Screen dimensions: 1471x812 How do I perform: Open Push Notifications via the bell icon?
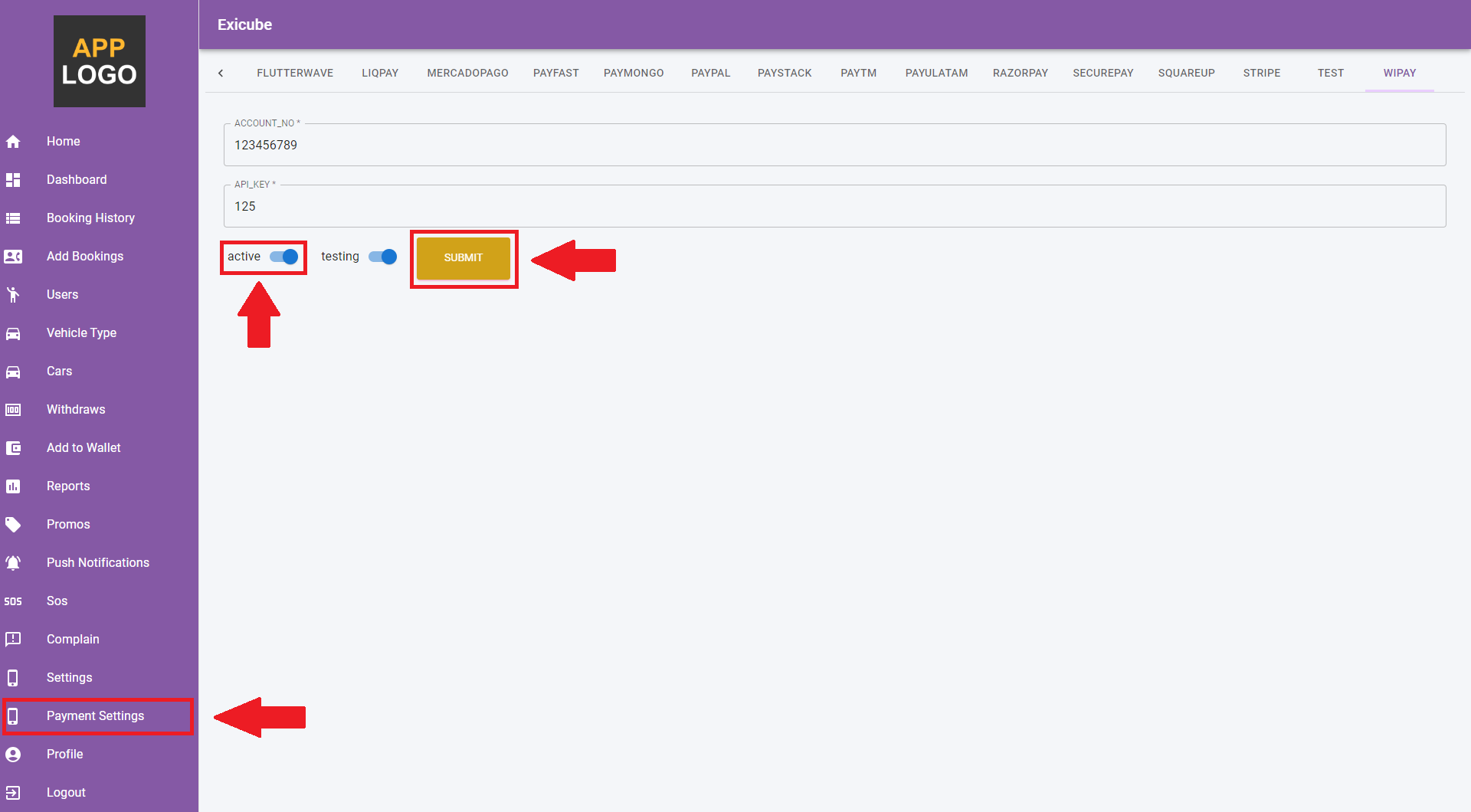14,562
